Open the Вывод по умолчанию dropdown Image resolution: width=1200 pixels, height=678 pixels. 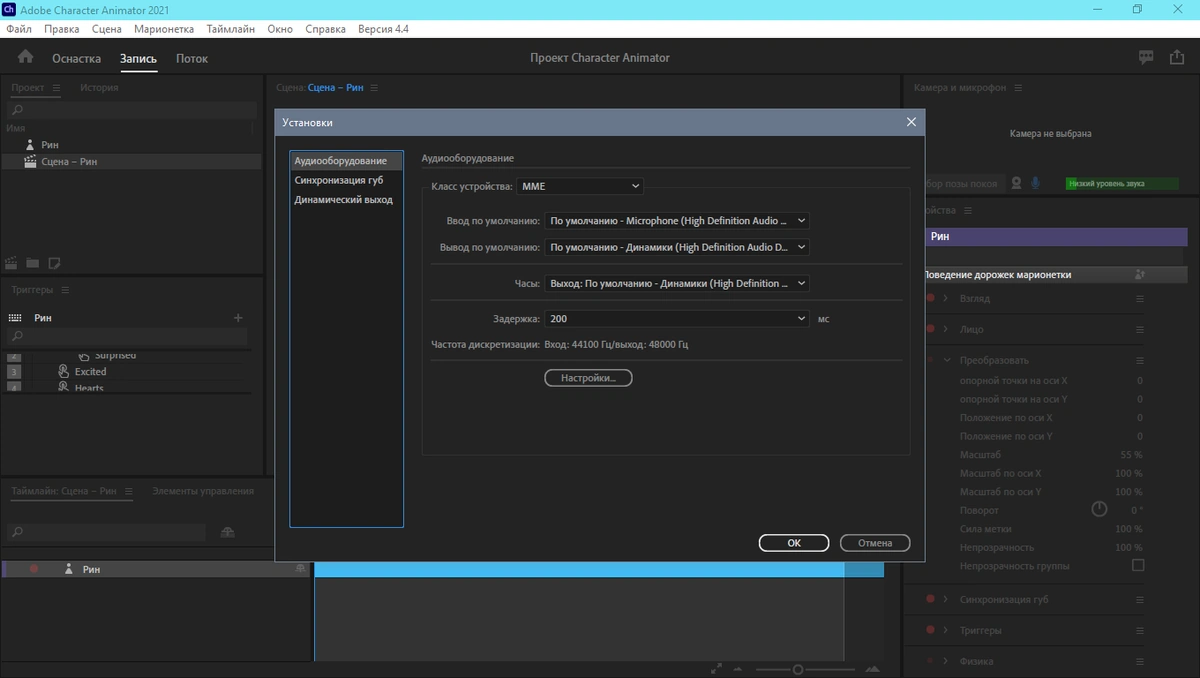677,247
